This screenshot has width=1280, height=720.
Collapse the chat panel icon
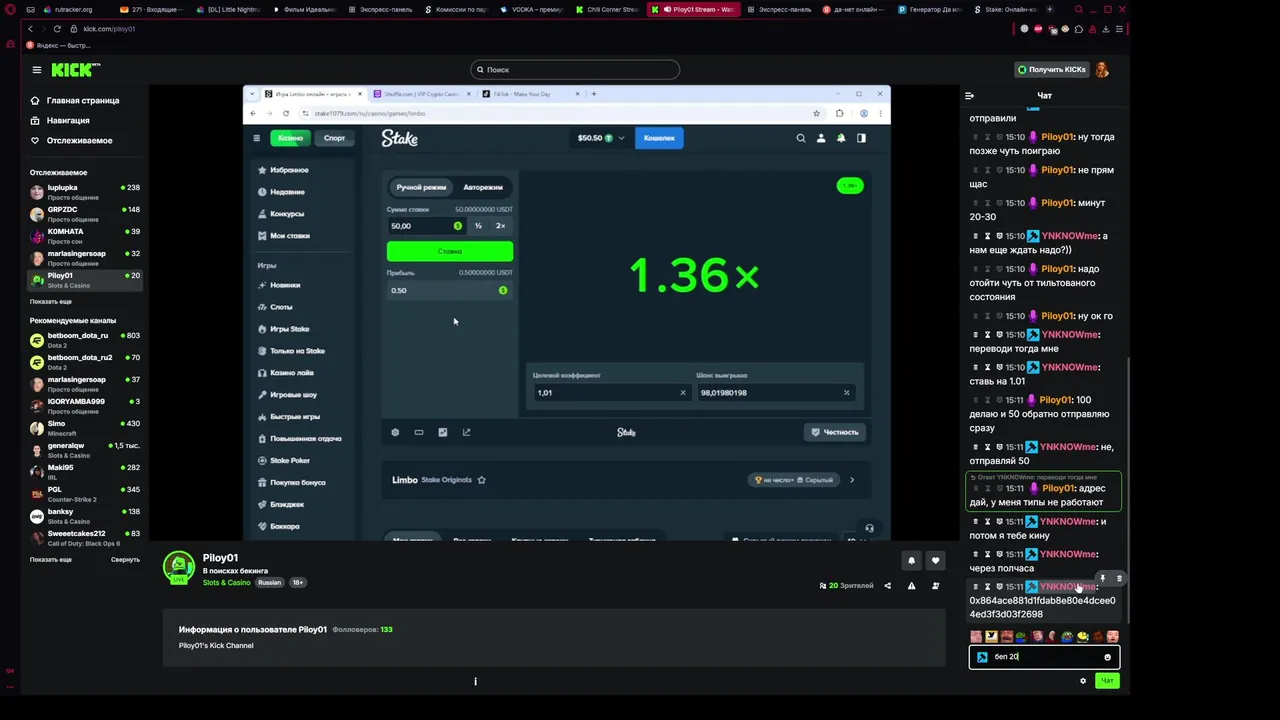[x=969, y=96]
